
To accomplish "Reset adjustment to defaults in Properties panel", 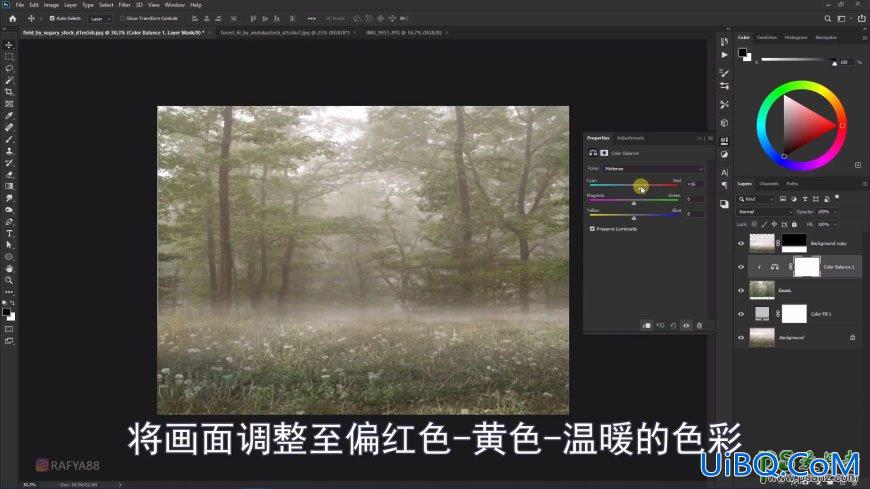I will (673, 326).
